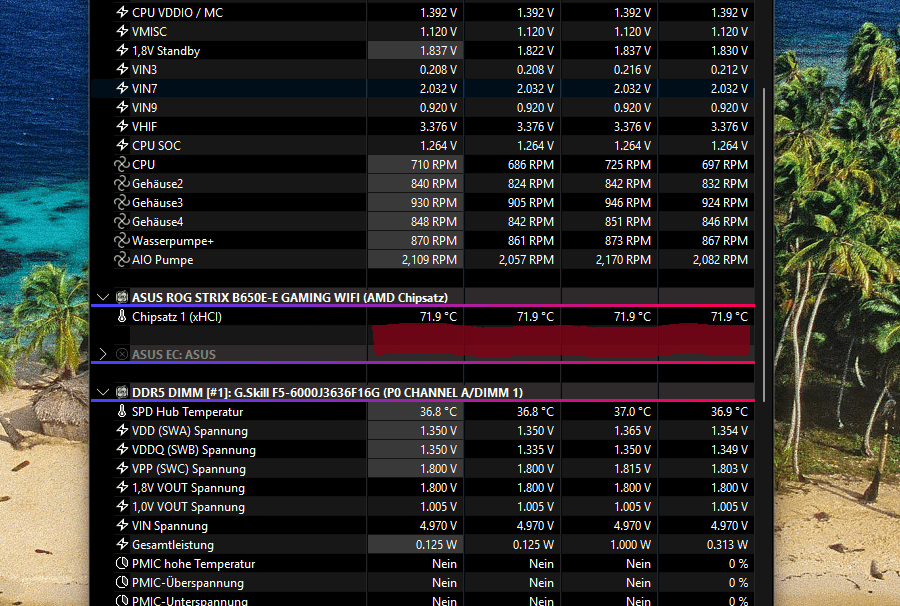Image resolution: width=900 pixels, height=606 pixels.
Task: Click the bolt icon beside VDD (SWA) Spannung
Action: coord(122,430)
